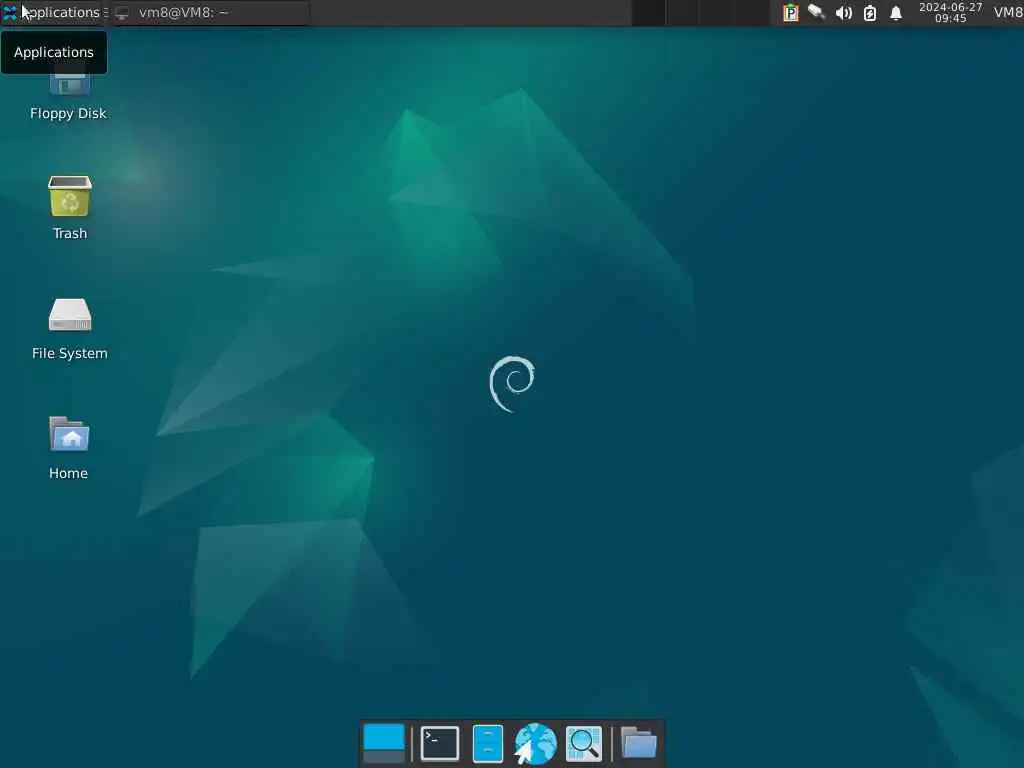
Task: Open the Home folder desktop icon
Action: (69, 447)
